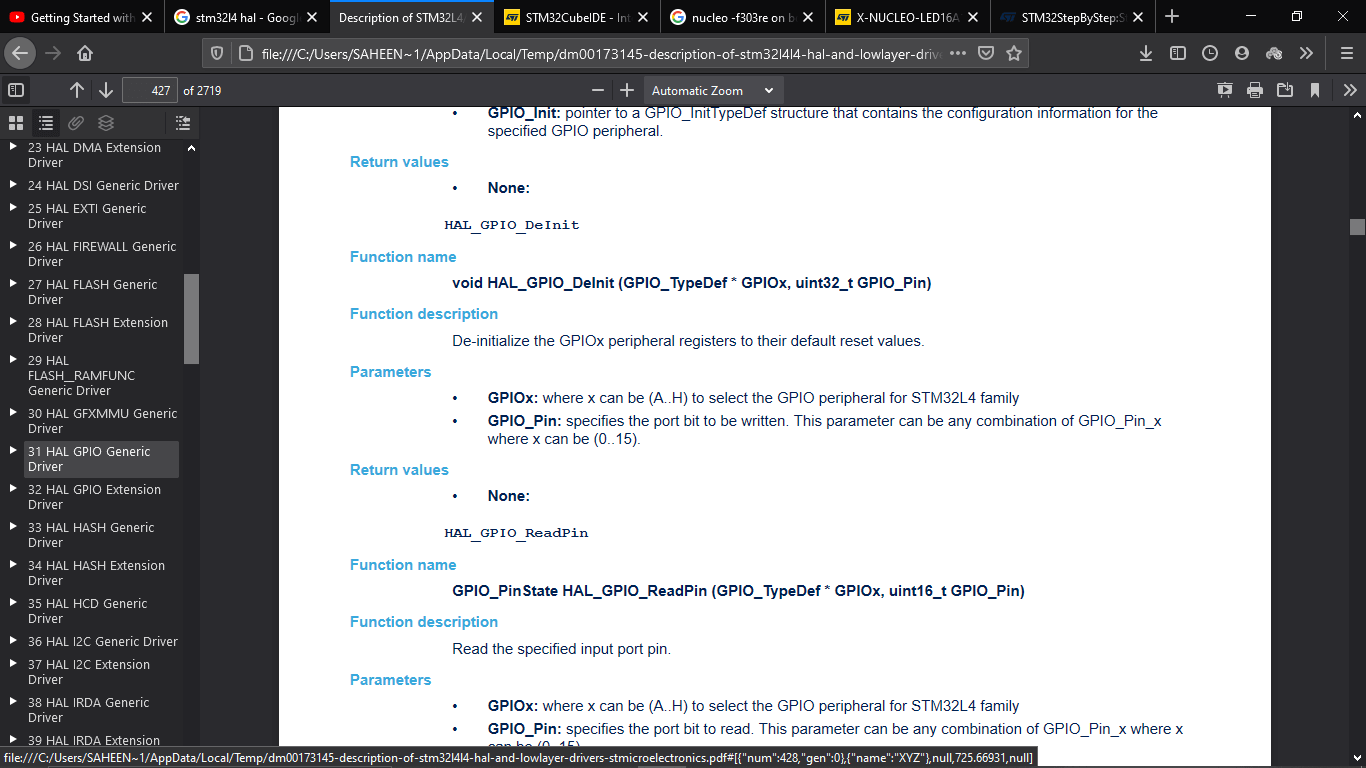The image size is (1366, 768).
Task: Open a new browser tab
Action: pos(1172,16)
